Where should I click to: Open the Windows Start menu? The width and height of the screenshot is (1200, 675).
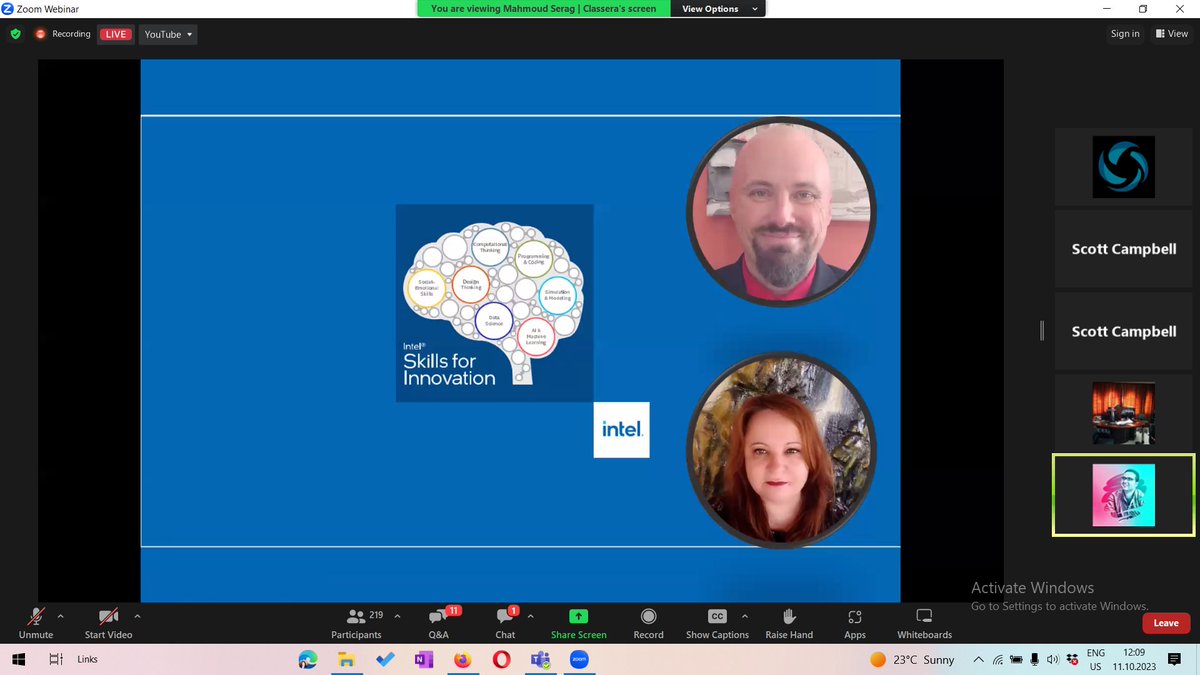tap(19, 660)
